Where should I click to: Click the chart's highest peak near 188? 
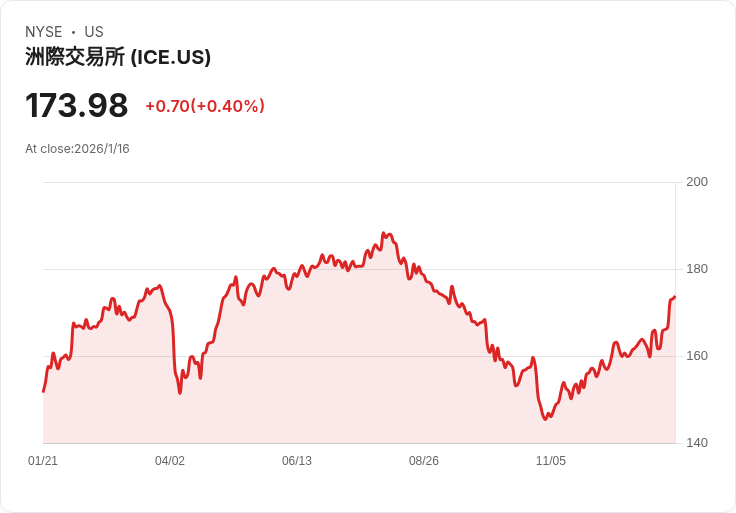[x=383, y=233]
